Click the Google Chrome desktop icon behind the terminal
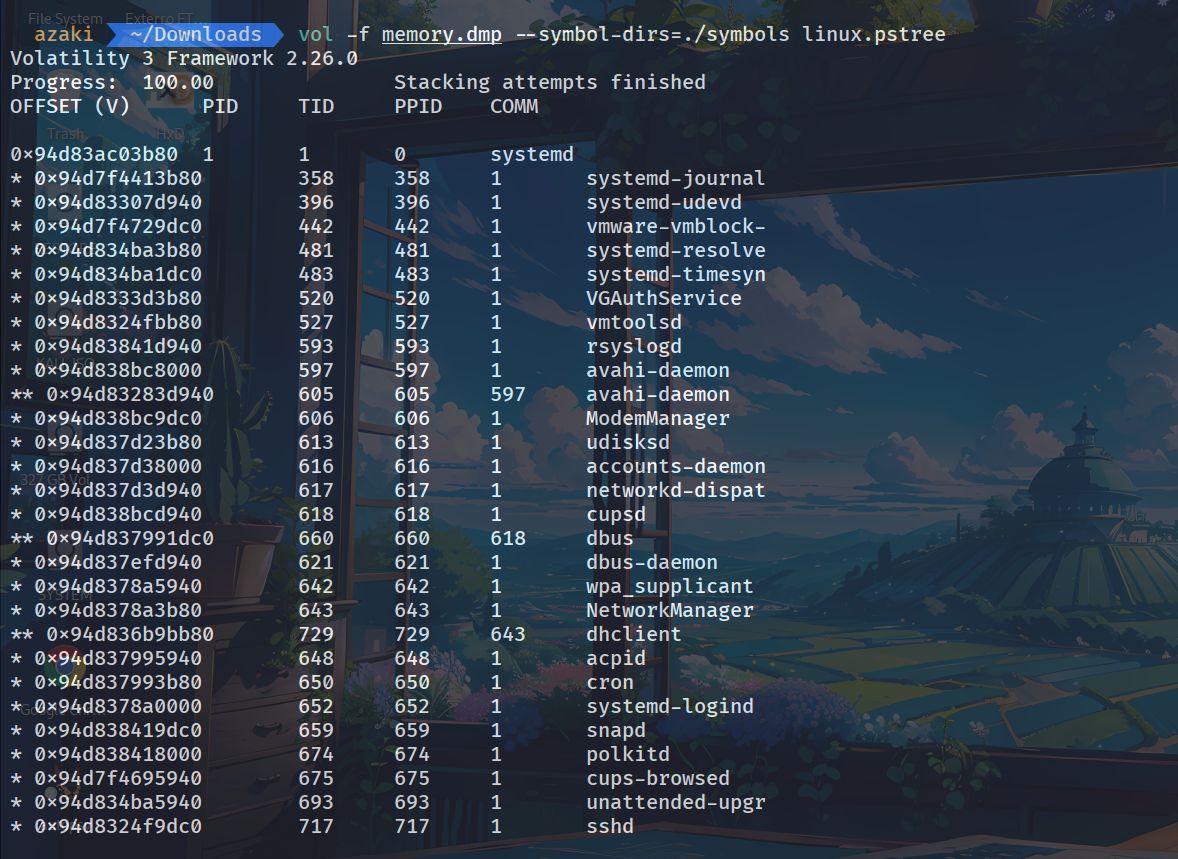This screenshot has height=859, width=1178. (x=65, y=665)
